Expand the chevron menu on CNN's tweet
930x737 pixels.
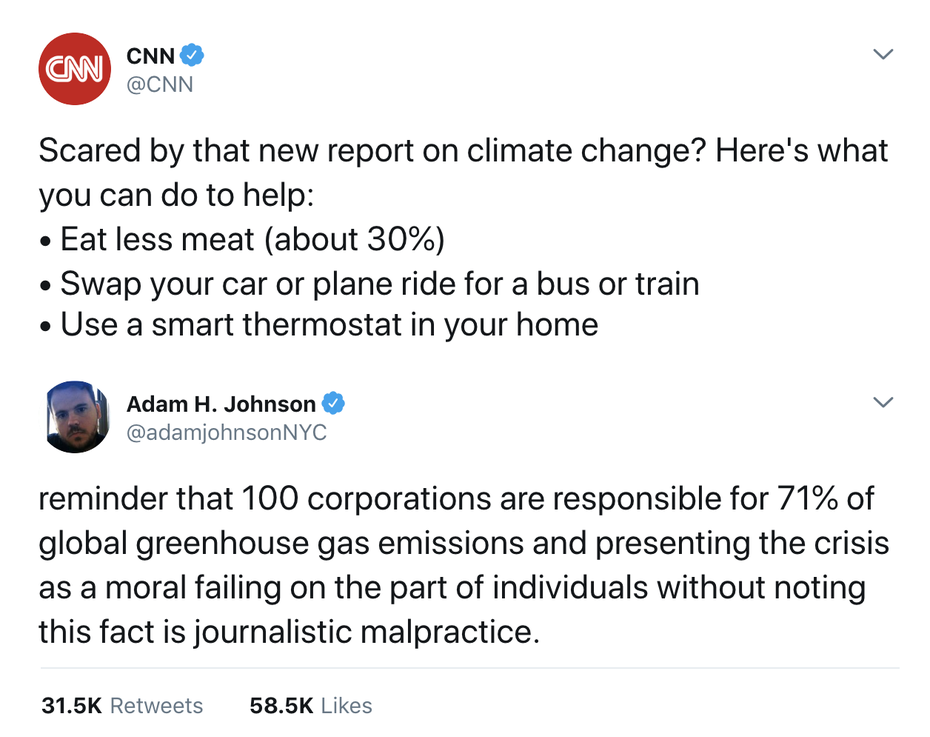pyautogui.click(x=883, y=55)
